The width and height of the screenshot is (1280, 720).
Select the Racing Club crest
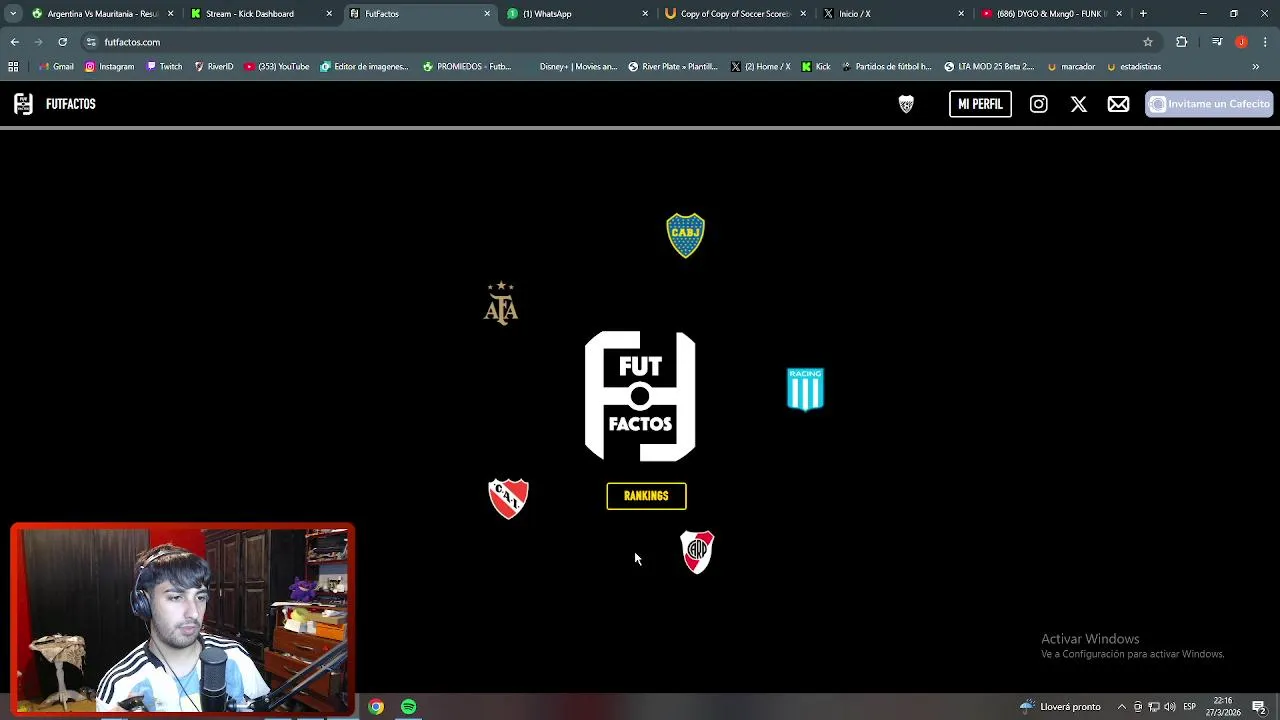click(x=805, y=389)
